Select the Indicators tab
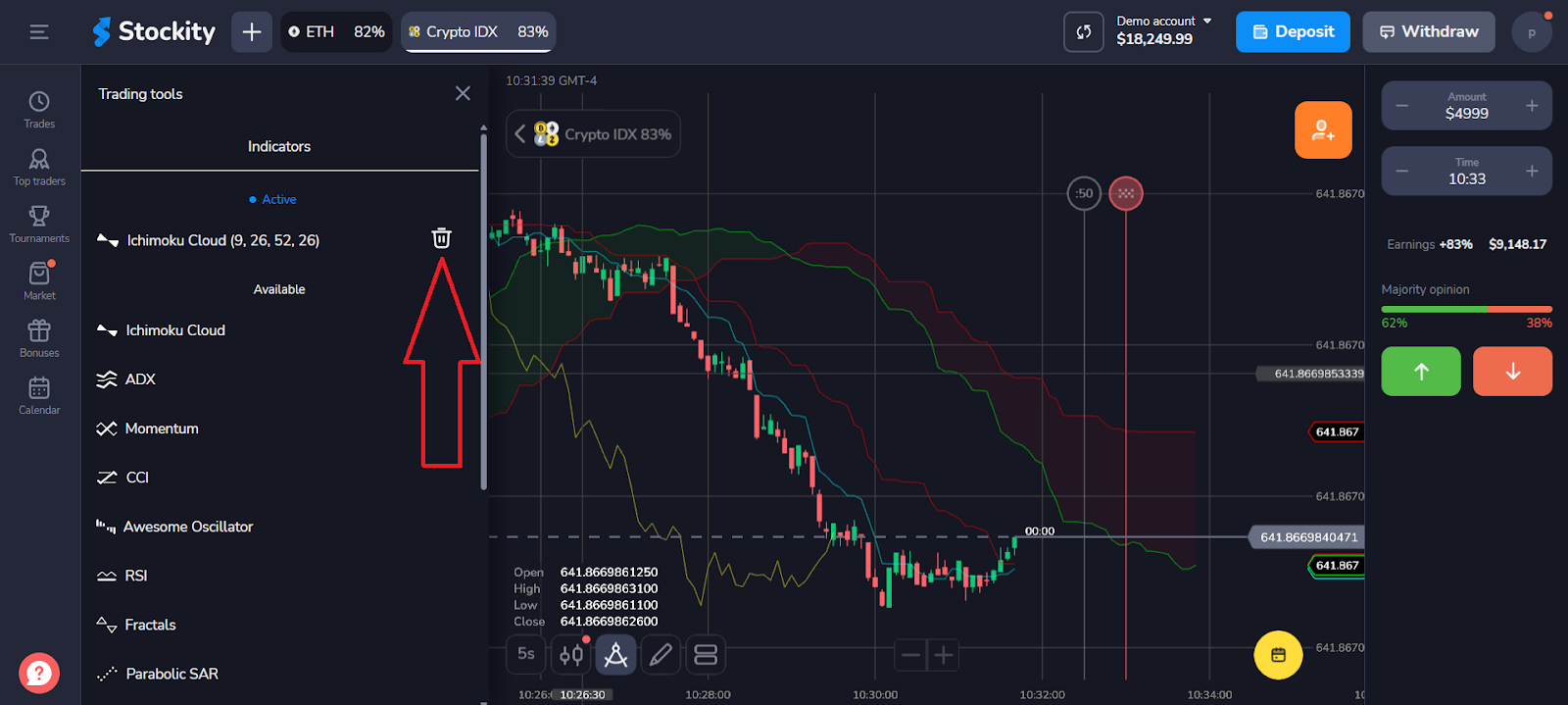1568x705 pixels. click(279, 147)
